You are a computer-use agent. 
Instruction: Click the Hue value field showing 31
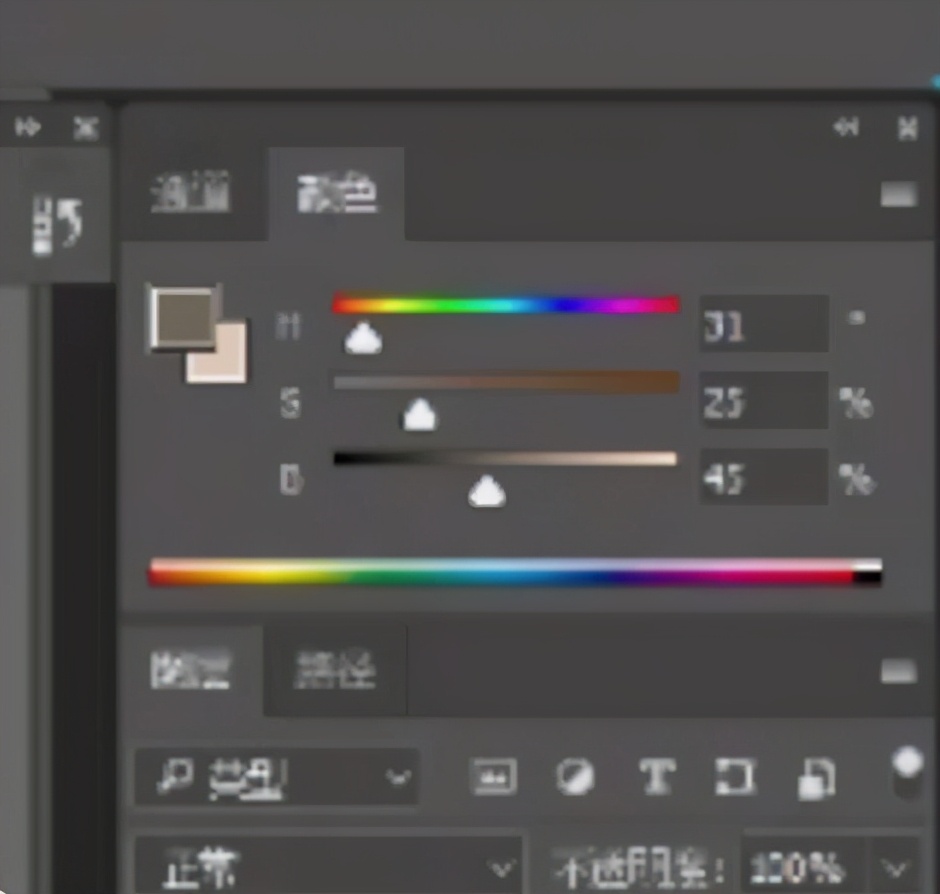764,324
